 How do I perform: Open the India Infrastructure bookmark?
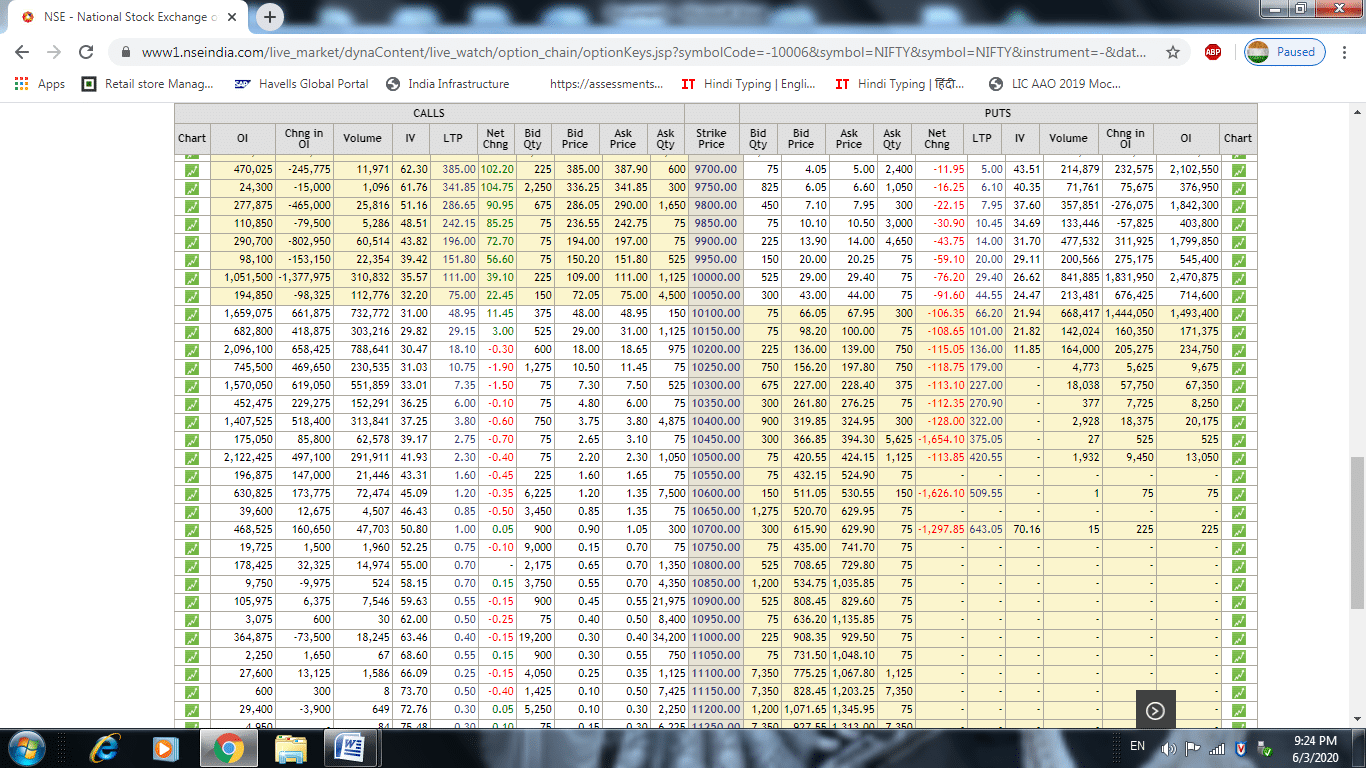click(448, 84)
